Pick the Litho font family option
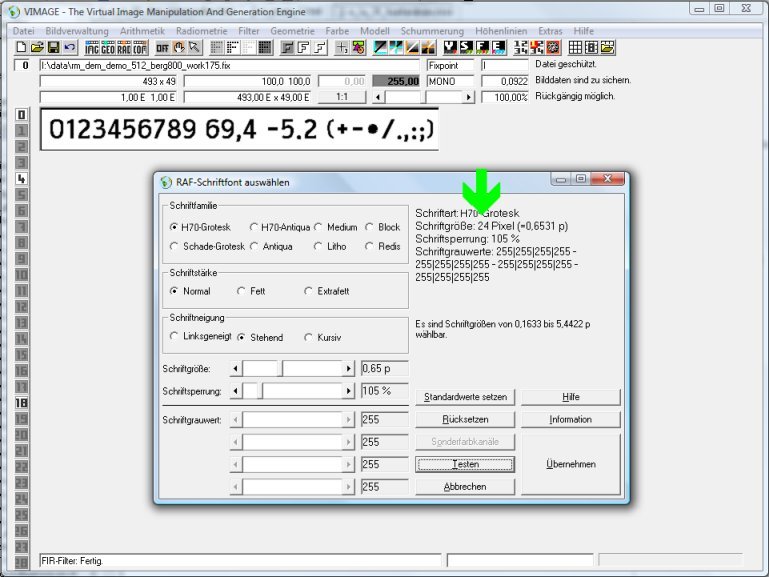The height and width of the screenshot is (577, 769). click(320, 246)
